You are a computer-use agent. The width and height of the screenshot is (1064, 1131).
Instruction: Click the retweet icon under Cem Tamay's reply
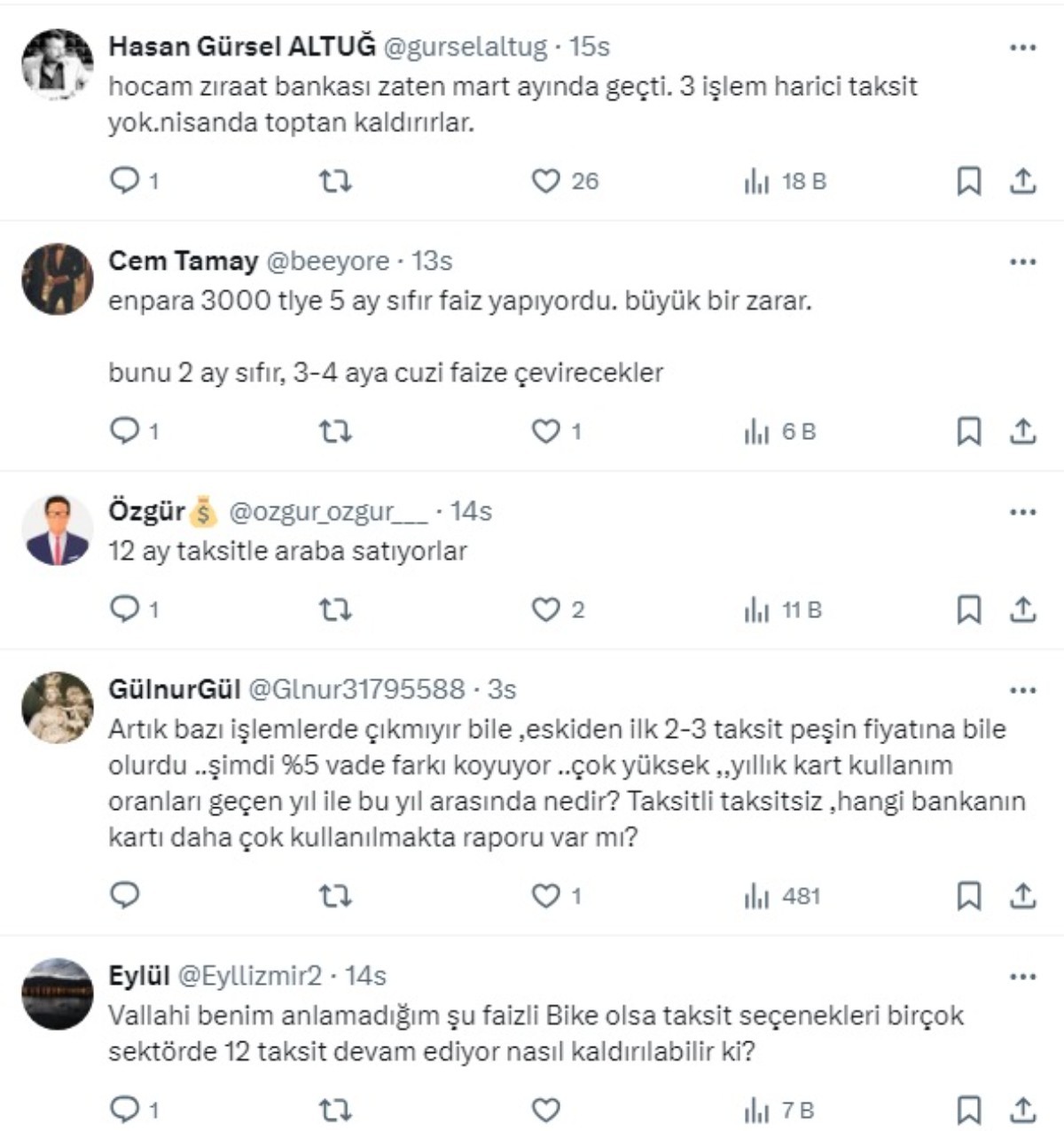click(x=336, y=432)
